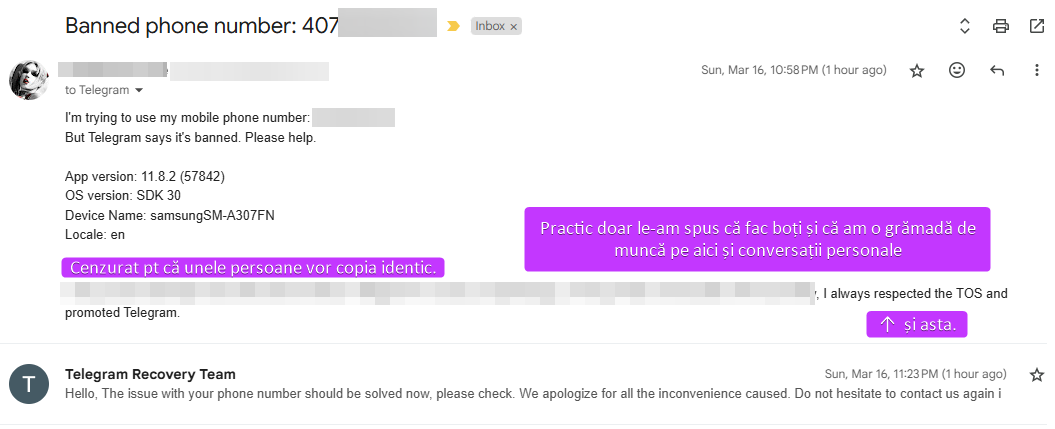Click the Telegram Recovery Team sender name
Image resolution: width=1055 pixels, height=429 pixels.
coord(150,374)
